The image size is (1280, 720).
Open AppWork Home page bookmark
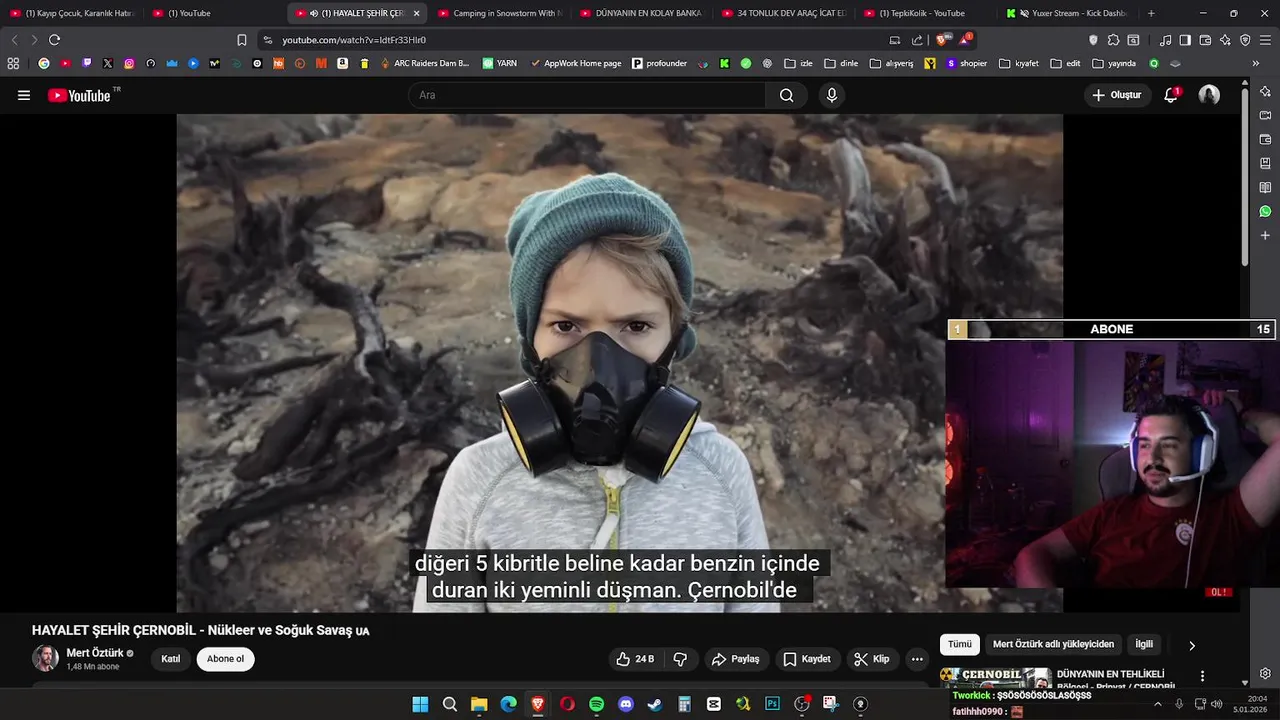click(x=575, y=63)
